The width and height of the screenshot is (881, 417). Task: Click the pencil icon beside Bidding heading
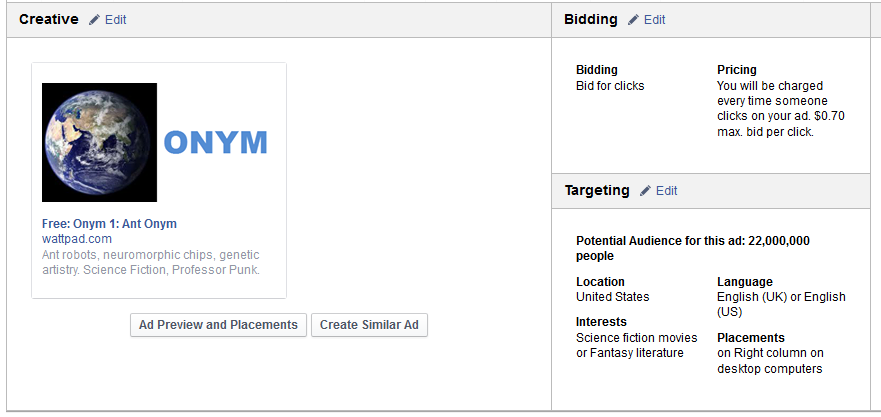click(633, 20)
